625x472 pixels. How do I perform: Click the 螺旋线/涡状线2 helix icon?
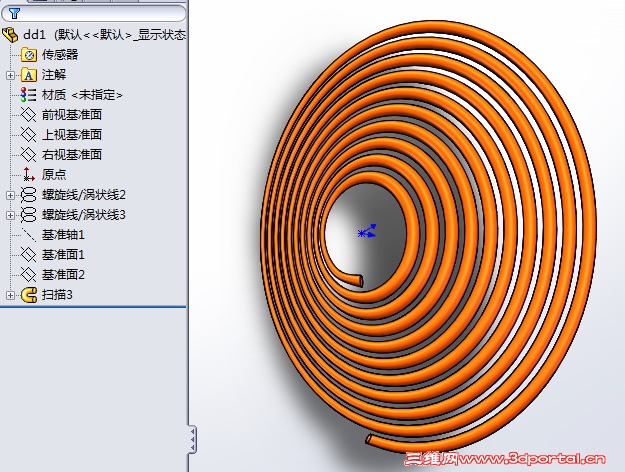pyautogui.click(x=29, y=195)
